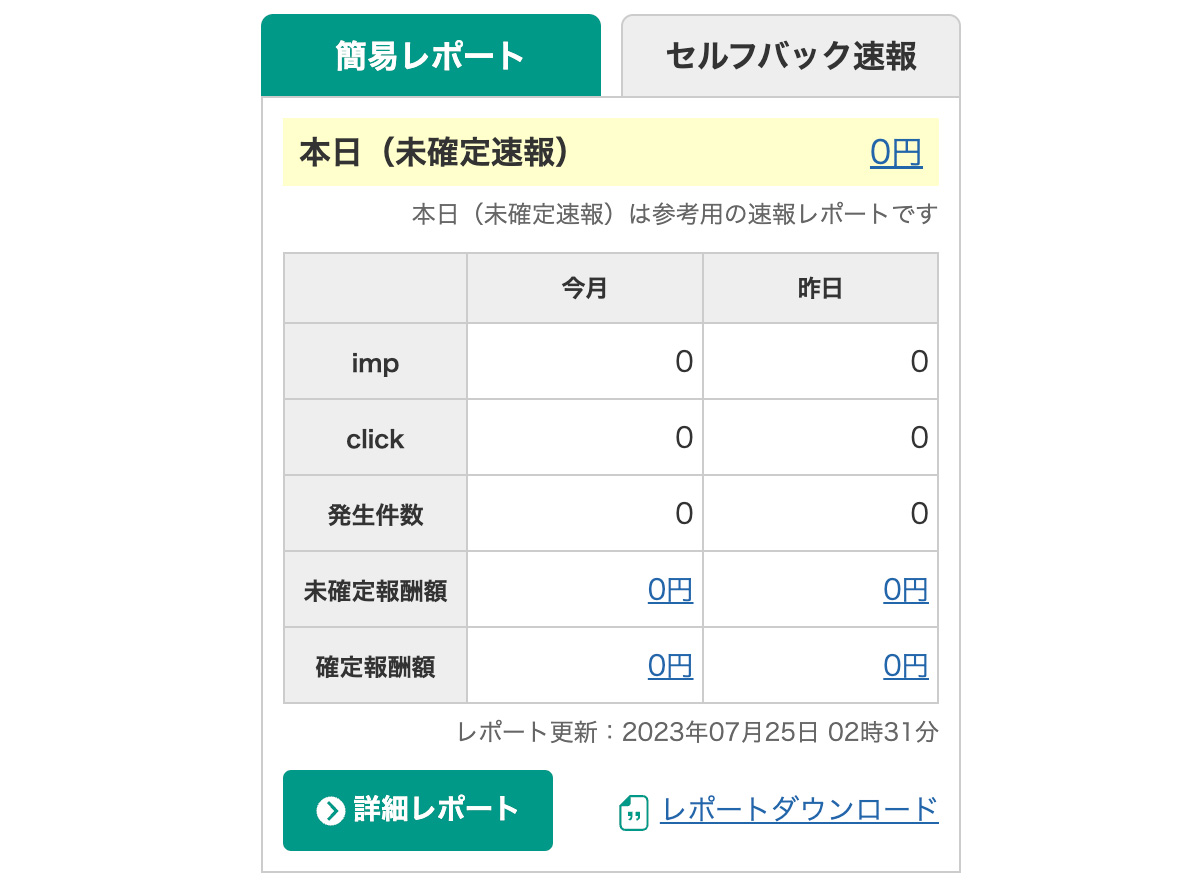Click the 0円 link in the 本日 row
This screenshot has height=883, width=1200.
[895, 153]
